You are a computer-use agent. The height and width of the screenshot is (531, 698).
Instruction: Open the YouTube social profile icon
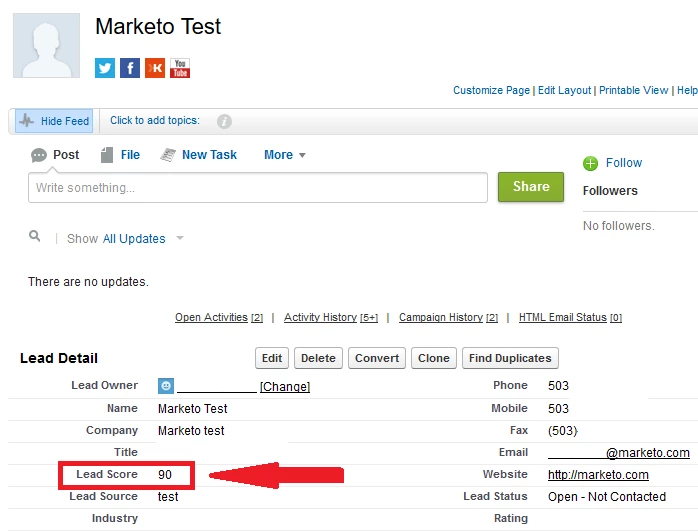[180, 68]
